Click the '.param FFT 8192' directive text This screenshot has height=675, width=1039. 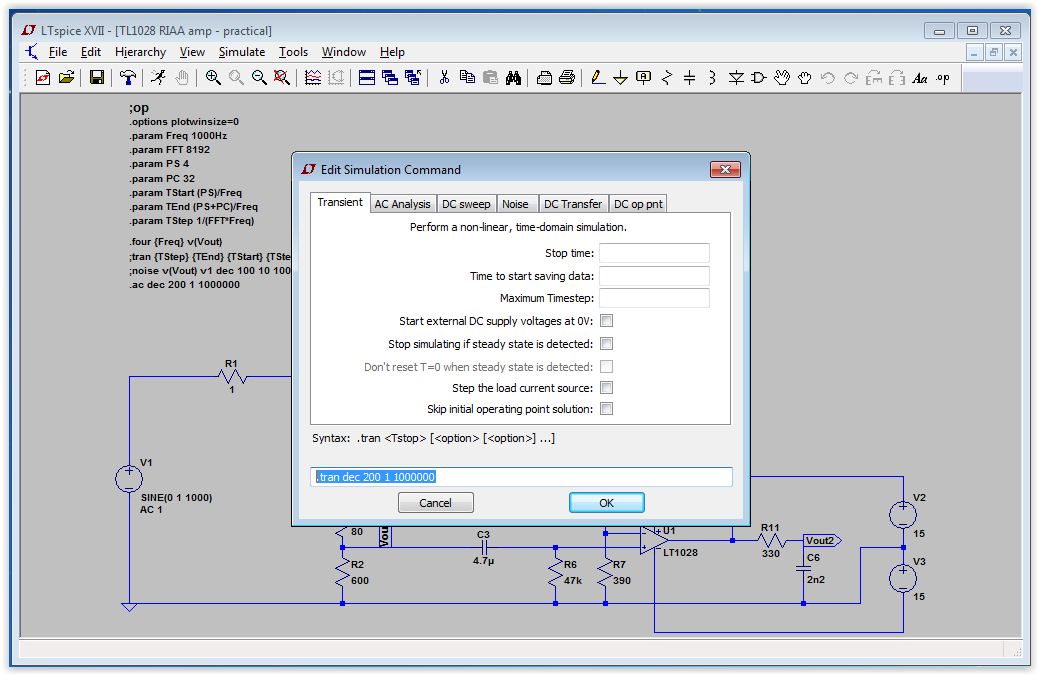[169, 150]
